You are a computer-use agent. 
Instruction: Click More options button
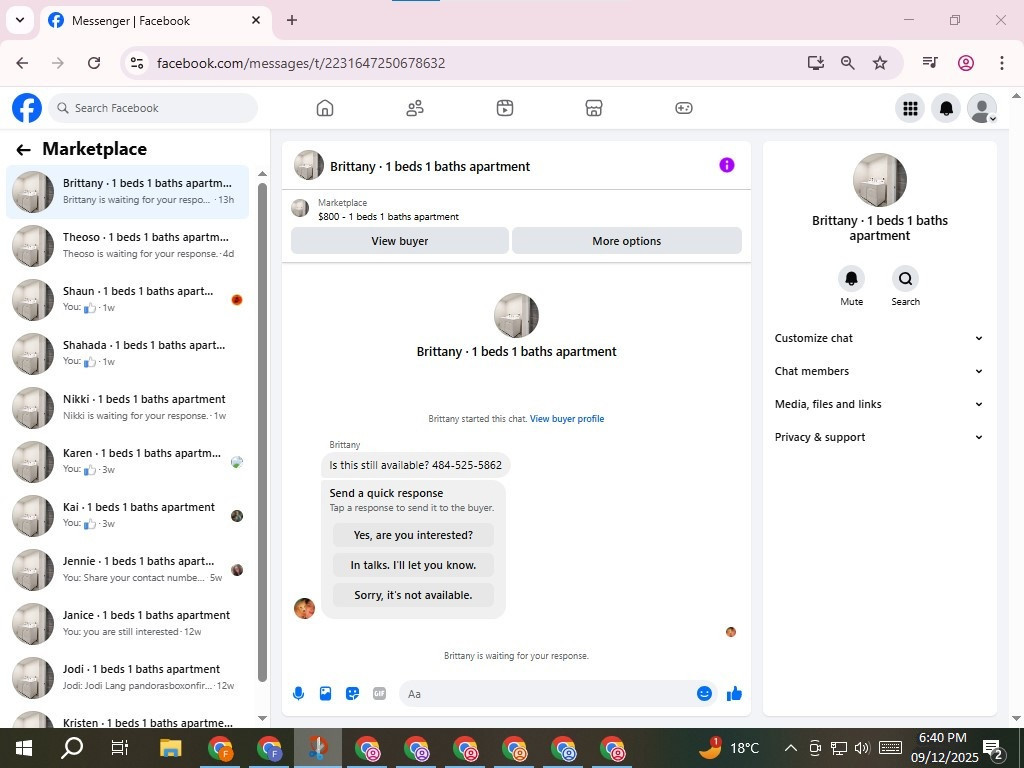click(626, 241)
